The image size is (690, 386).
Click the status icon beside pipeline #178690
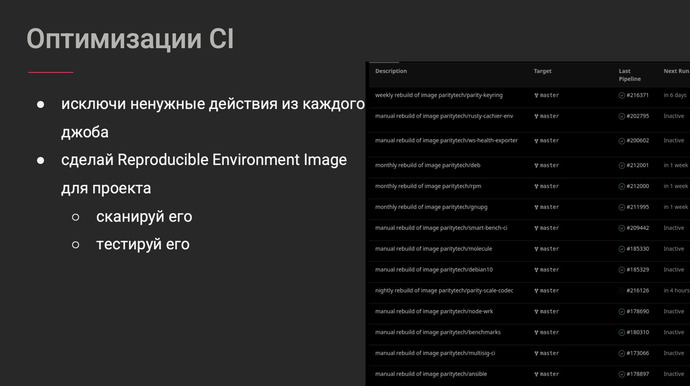coord(621,312)
